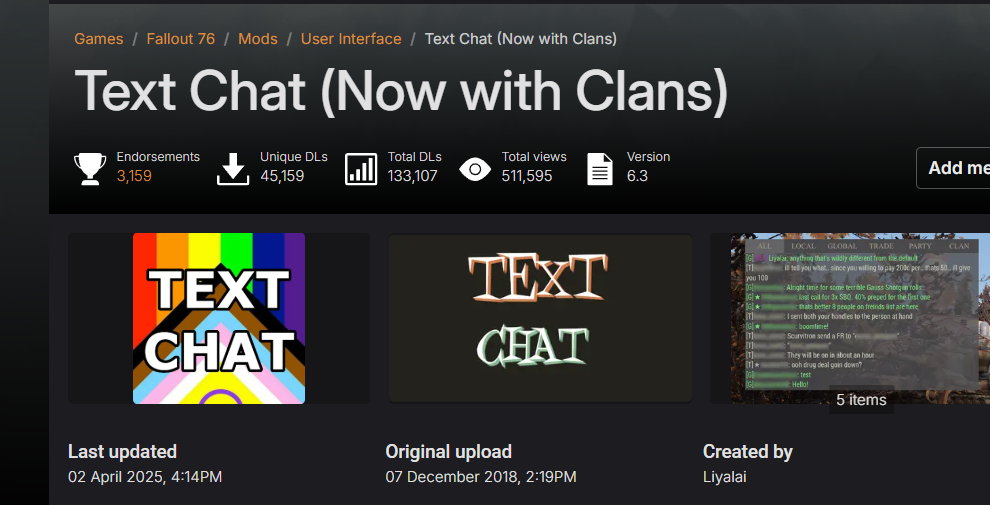Open the in-game chat screenshot thumbnail
Viewport: 990px width, 505px height.
850,318
